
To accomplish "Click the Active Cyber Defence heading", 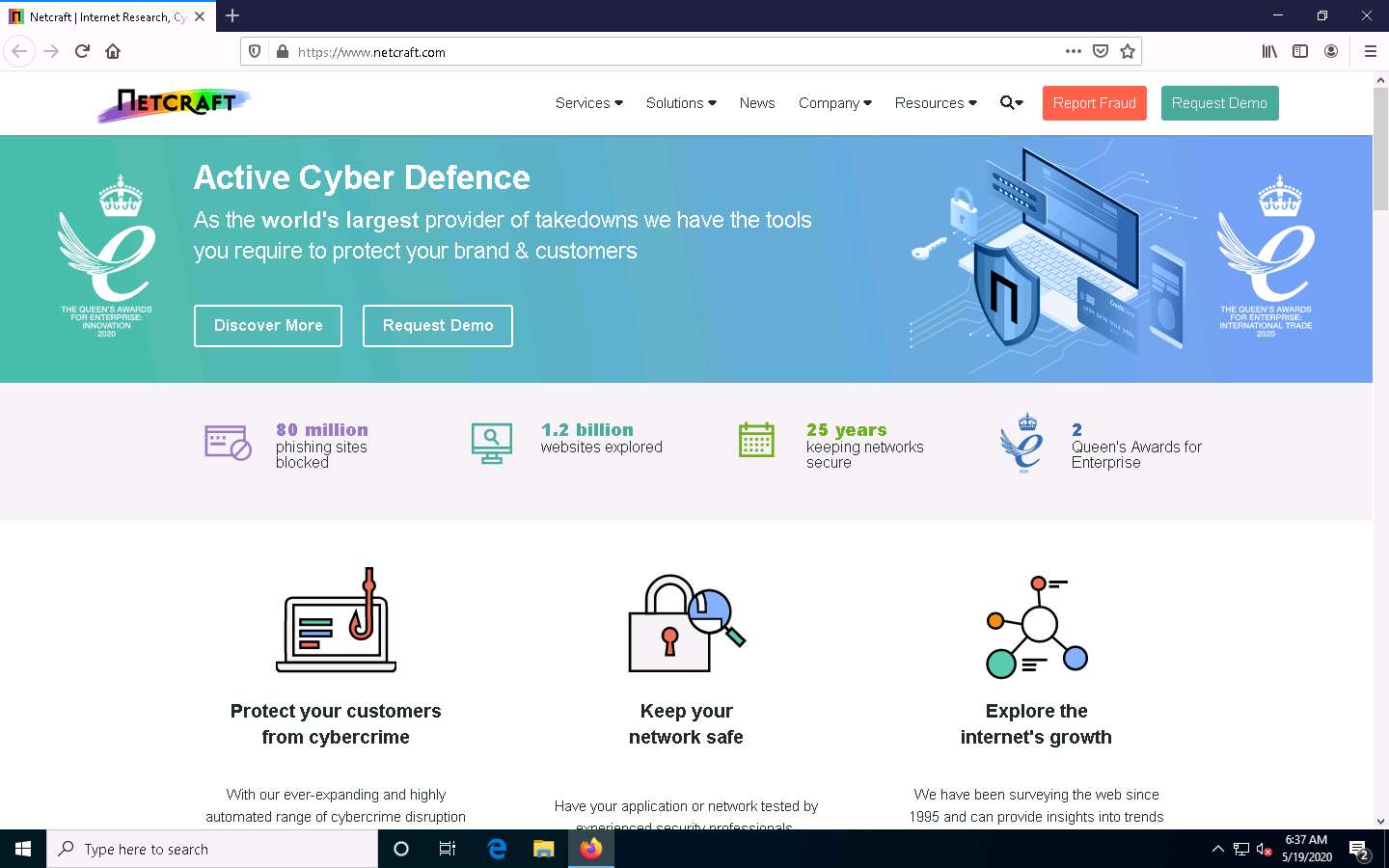I will point(362,177).
